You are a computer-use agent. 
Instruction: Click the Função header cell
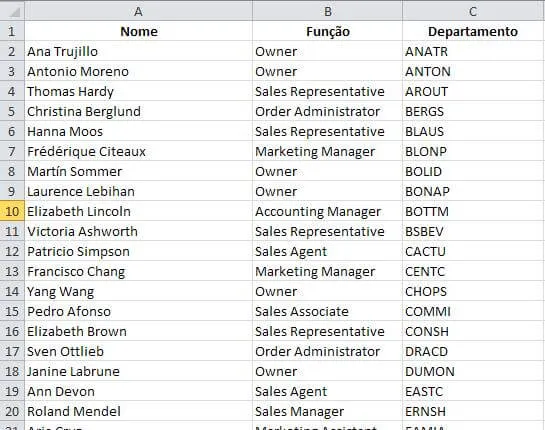[x=327, y=31]
